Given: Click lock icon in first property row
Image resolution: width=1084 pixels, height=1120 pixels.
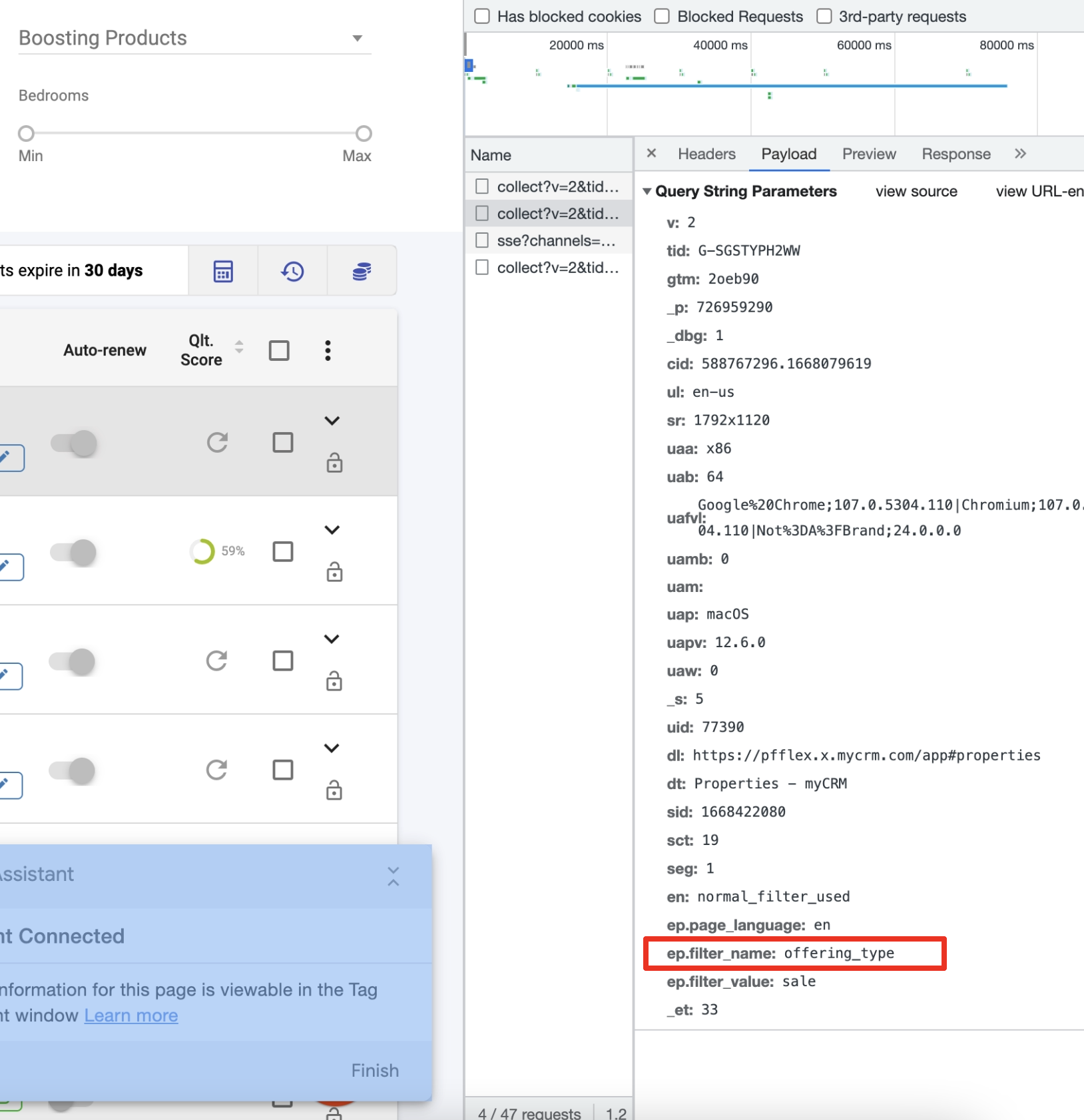Looking at the screenshot, I should click(334, 462).
